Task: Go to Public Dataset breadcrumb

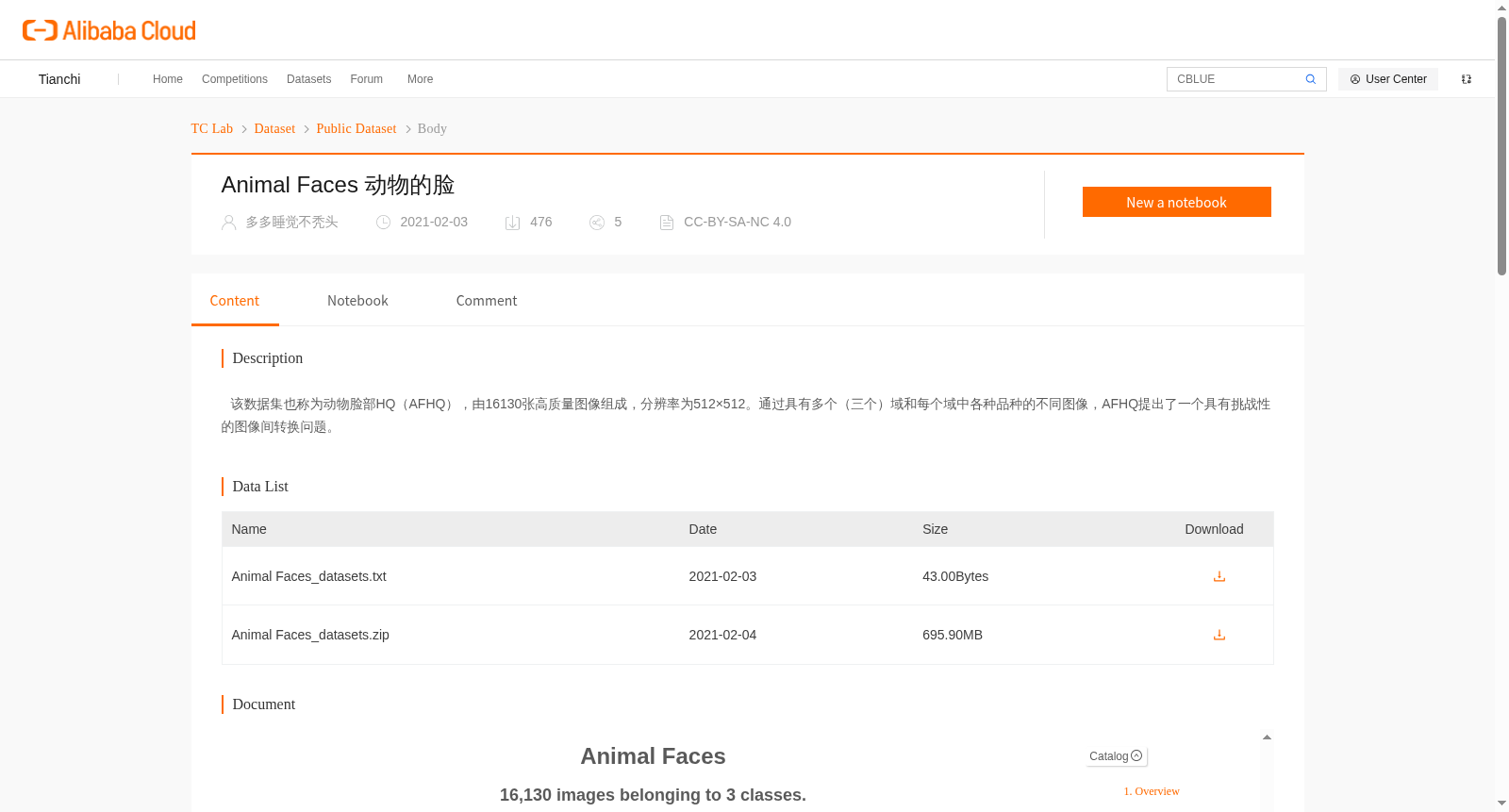Action: click(357, 128)
